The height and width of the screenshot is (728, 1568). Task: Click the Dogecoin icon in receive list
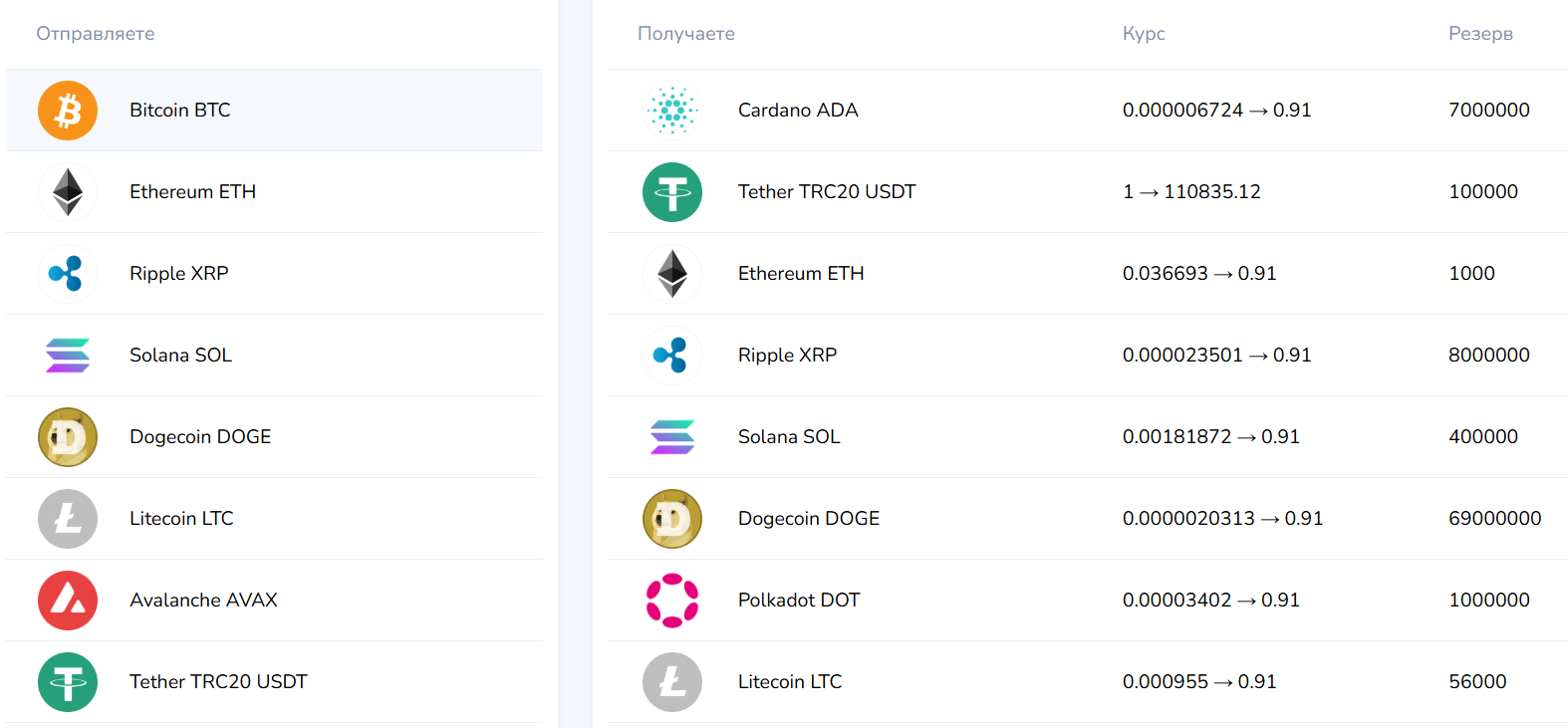672,519
